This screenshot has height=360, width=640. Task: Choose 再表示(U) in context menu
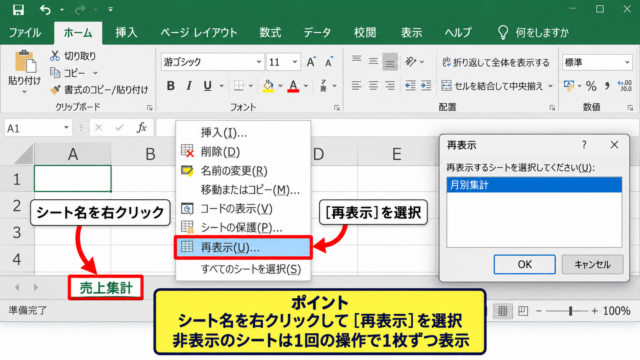pos(243,247)
